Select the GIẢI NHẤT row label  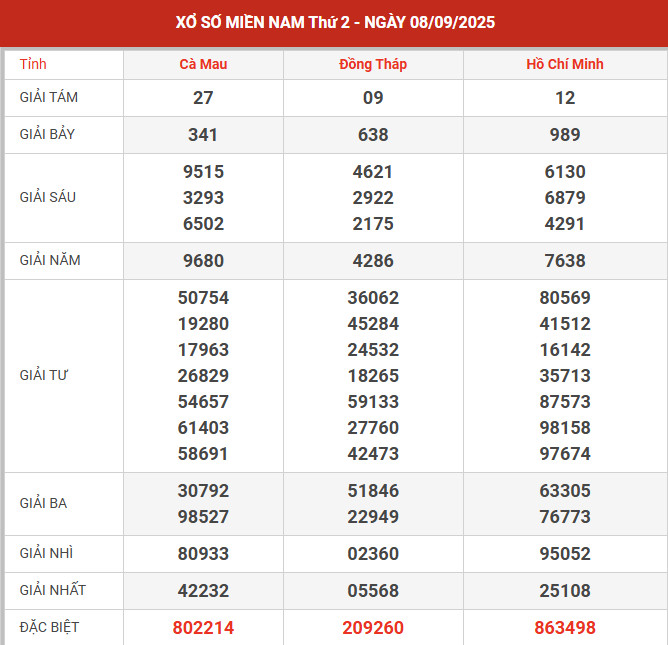(52, 590)
